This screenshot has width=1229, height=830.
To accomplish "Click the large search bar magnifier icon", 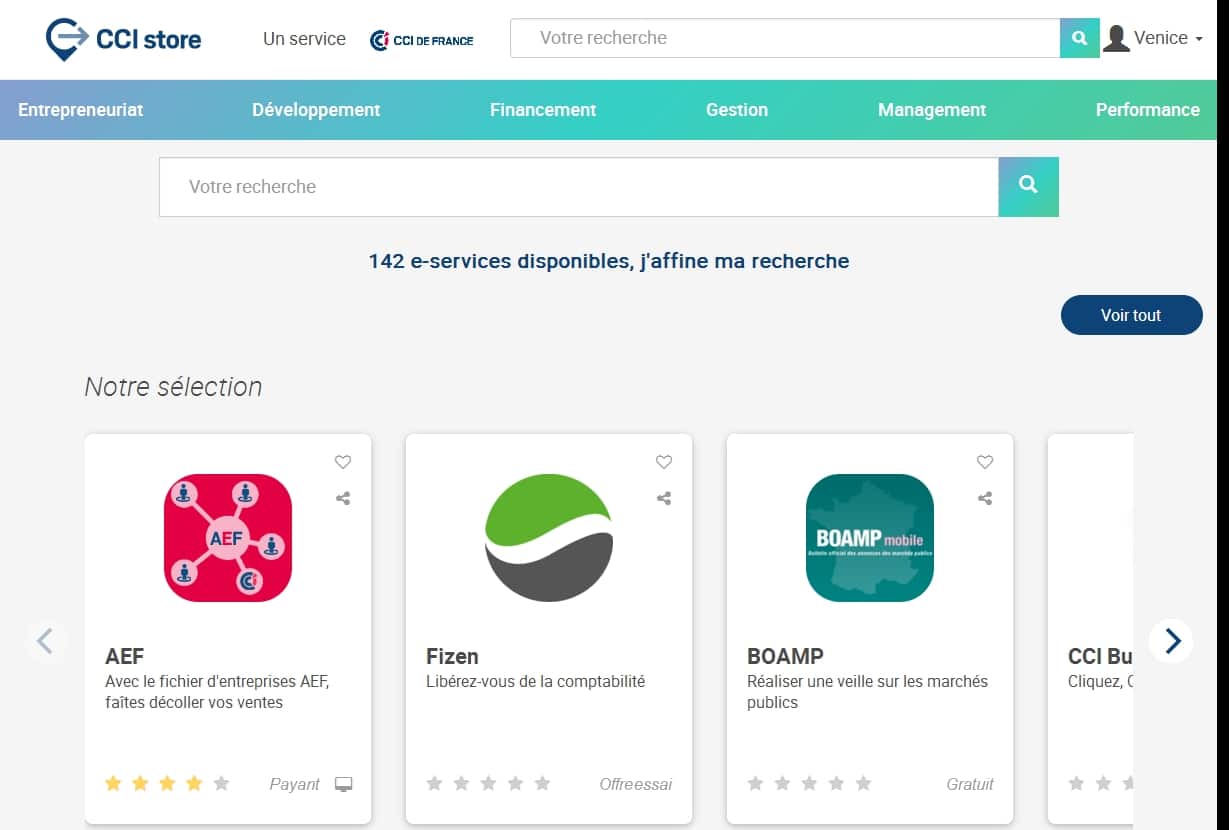I will tap(1028, 186).
